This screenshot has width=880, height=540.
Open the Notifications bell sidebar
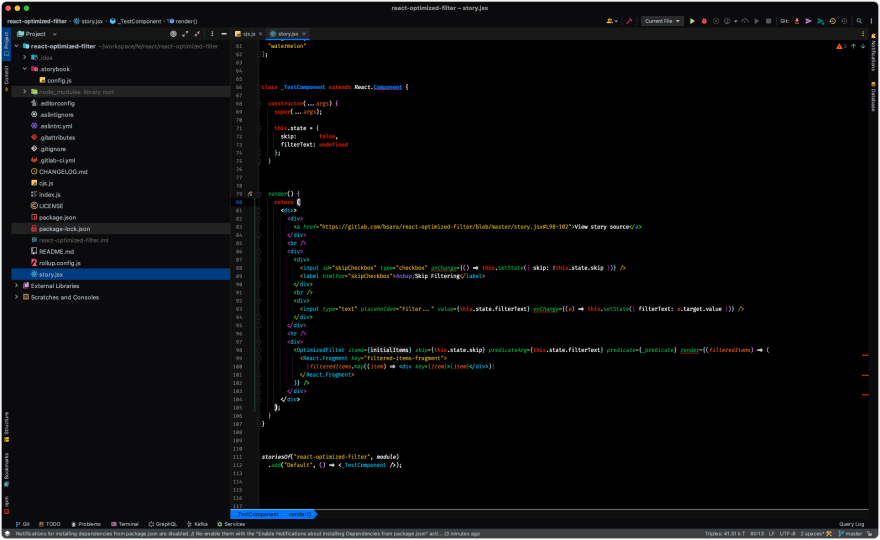(x=873, y=52)
